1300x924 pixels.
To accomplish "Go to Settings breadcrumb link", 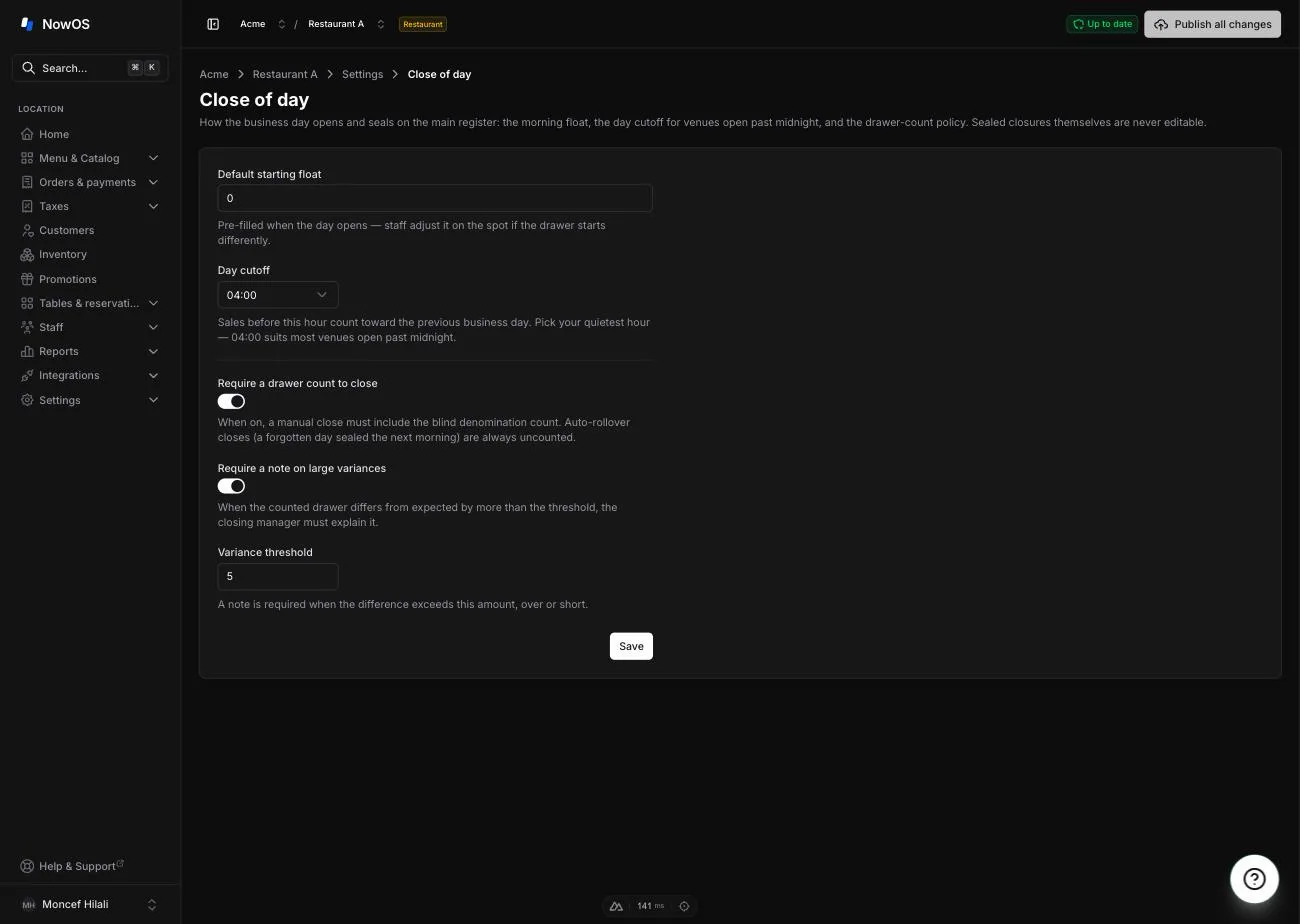I will 362,74.
